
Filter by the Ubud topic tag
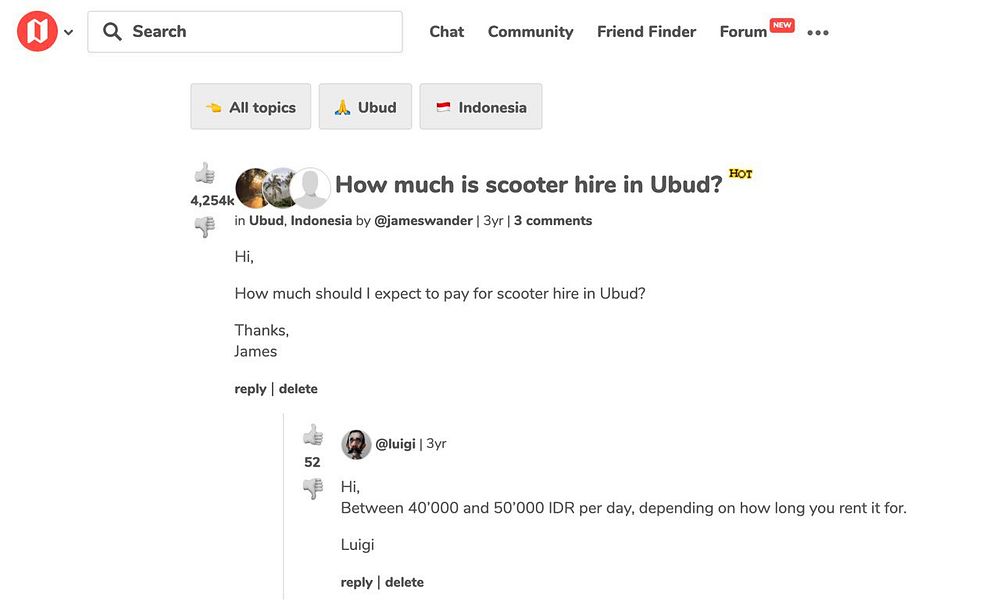click(365, 107)
